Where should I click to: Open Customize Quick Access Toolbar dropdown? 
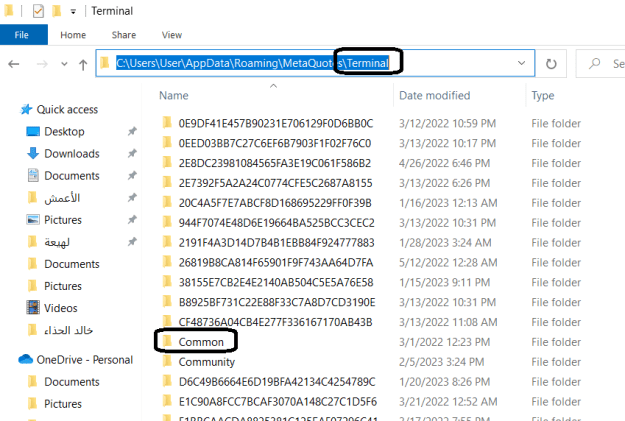[x=73, y=12]
